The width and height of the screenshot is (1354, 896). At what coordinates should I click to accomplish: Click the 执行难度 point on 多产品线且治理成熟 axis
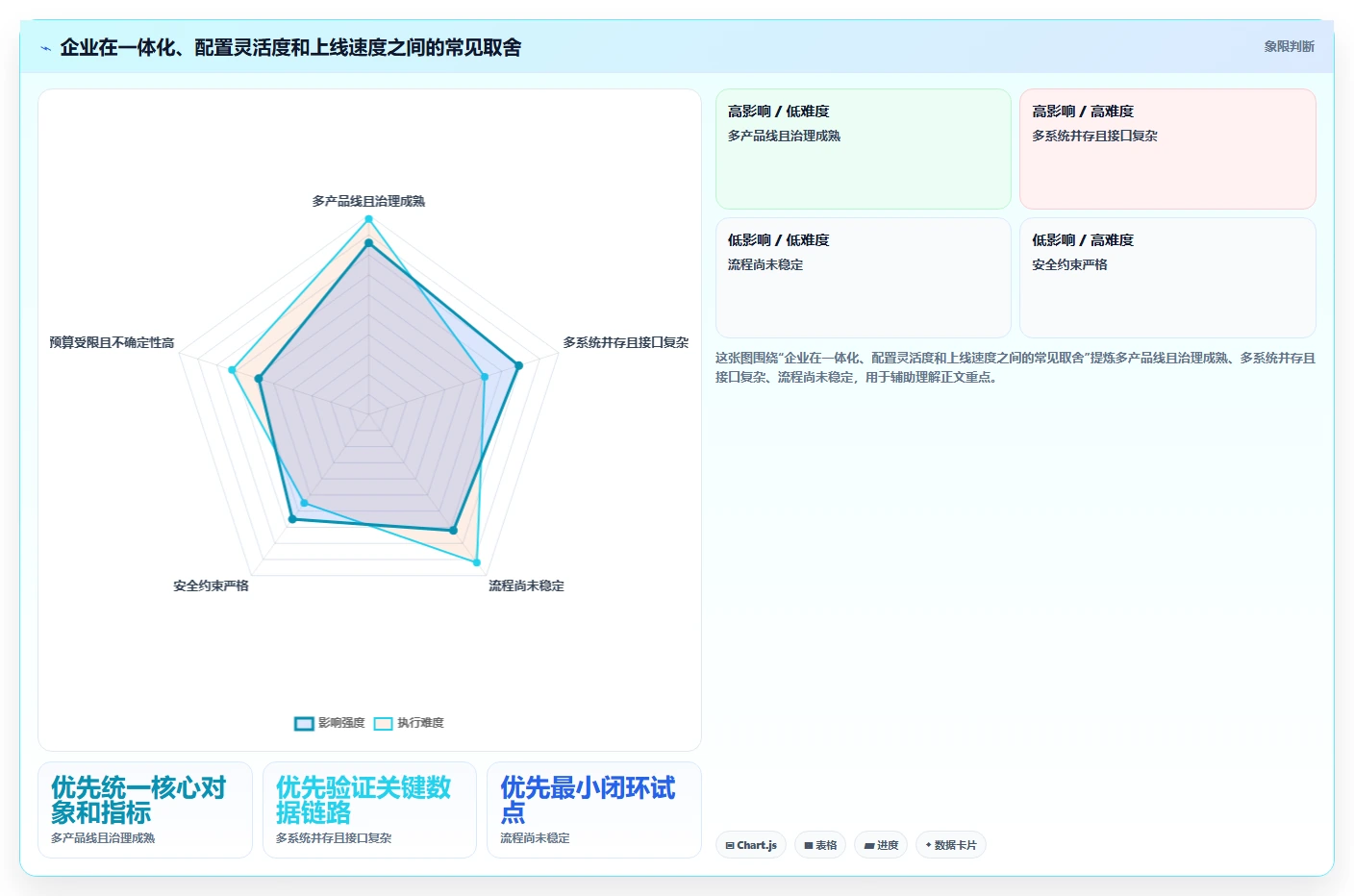(368, 219)
